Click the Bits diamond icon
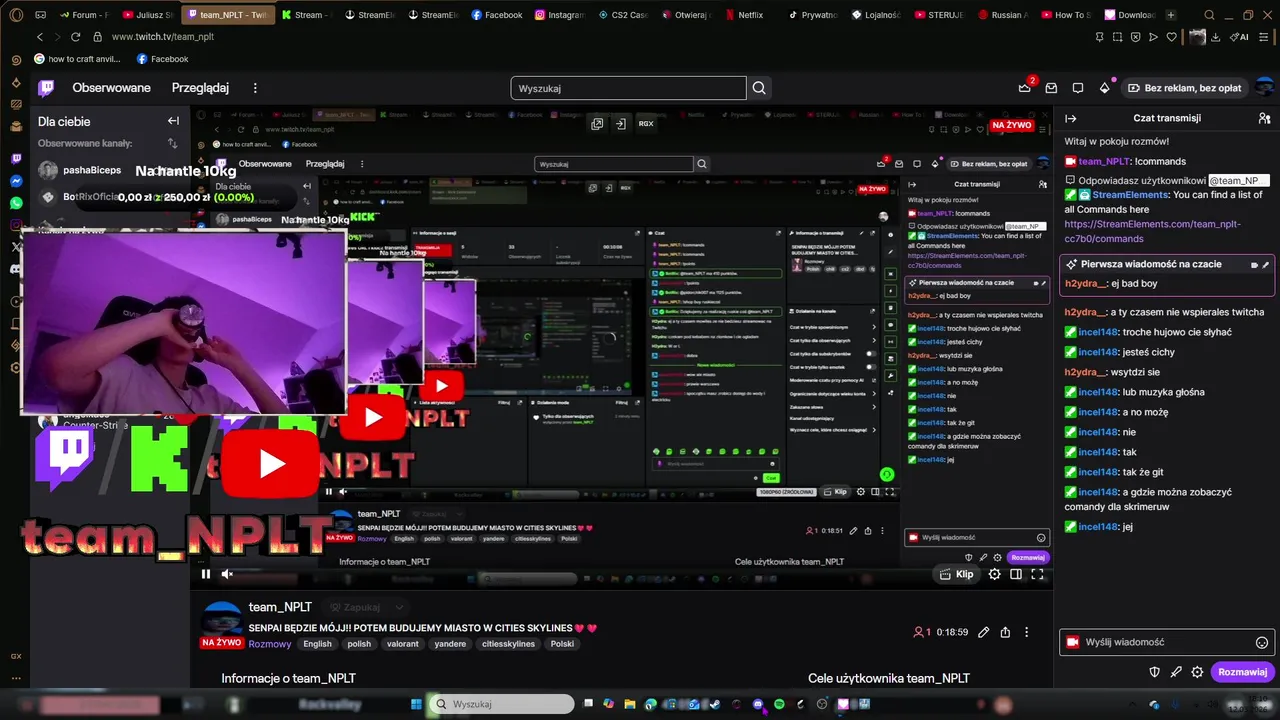1280x720 pixels. (x=1104, y=88)
